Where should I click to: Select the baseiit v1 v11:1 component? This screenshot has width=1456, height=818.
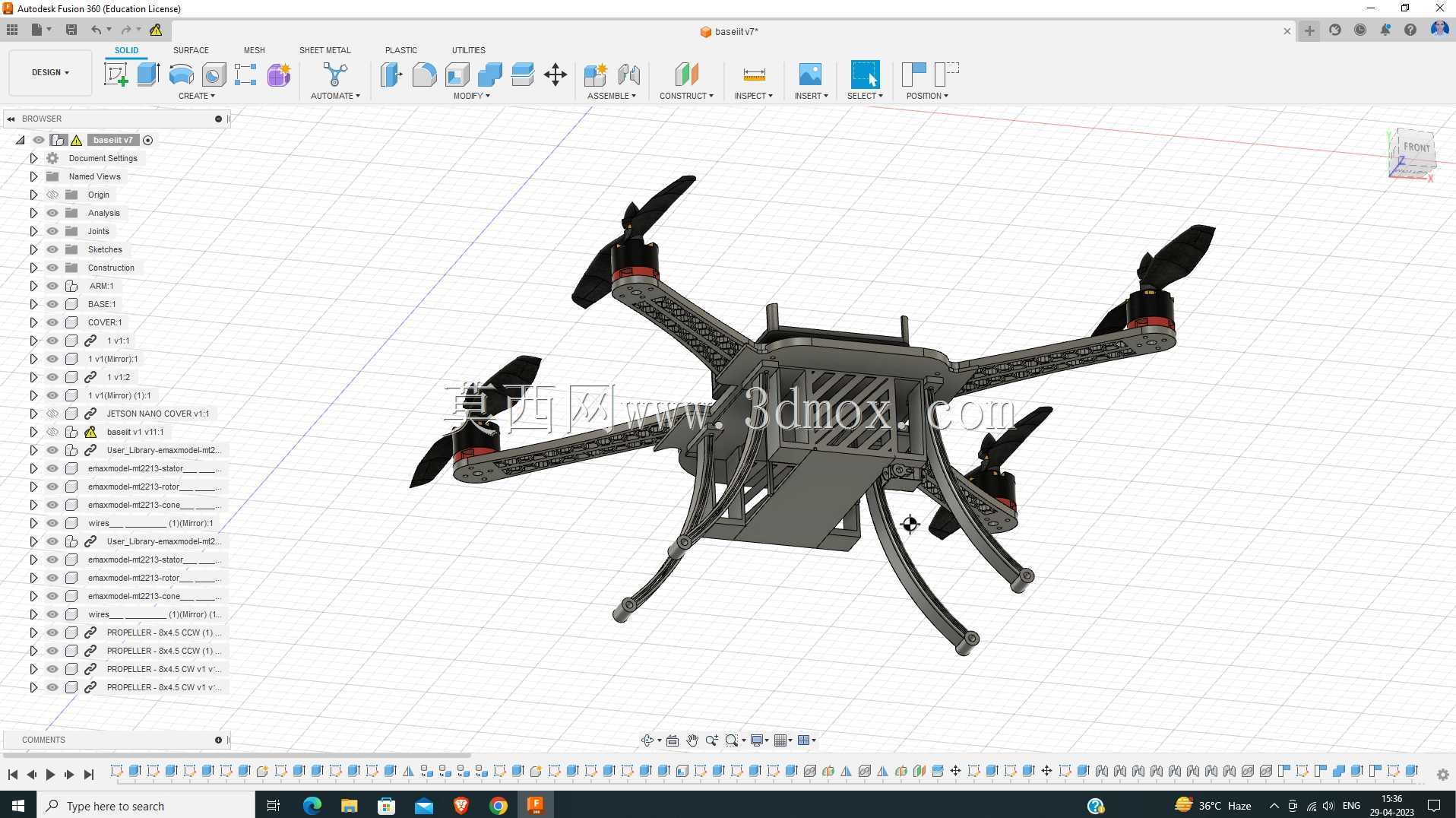point(135,432)
